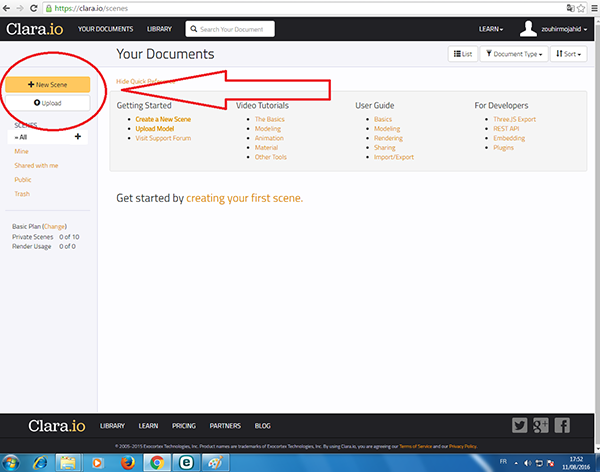Click Change next to Basic Plan
The height and width of the screenshot is (472, 600).
(54, 226)
